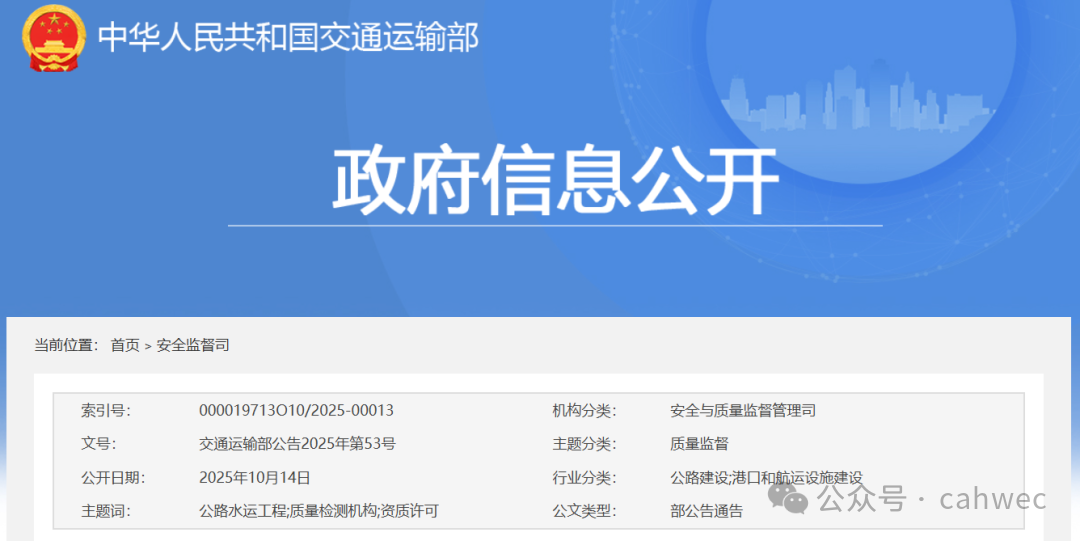Click the 公众号 · cahwec watermark text
This screenshot has width=1080, height=541.
pos(932,499)
